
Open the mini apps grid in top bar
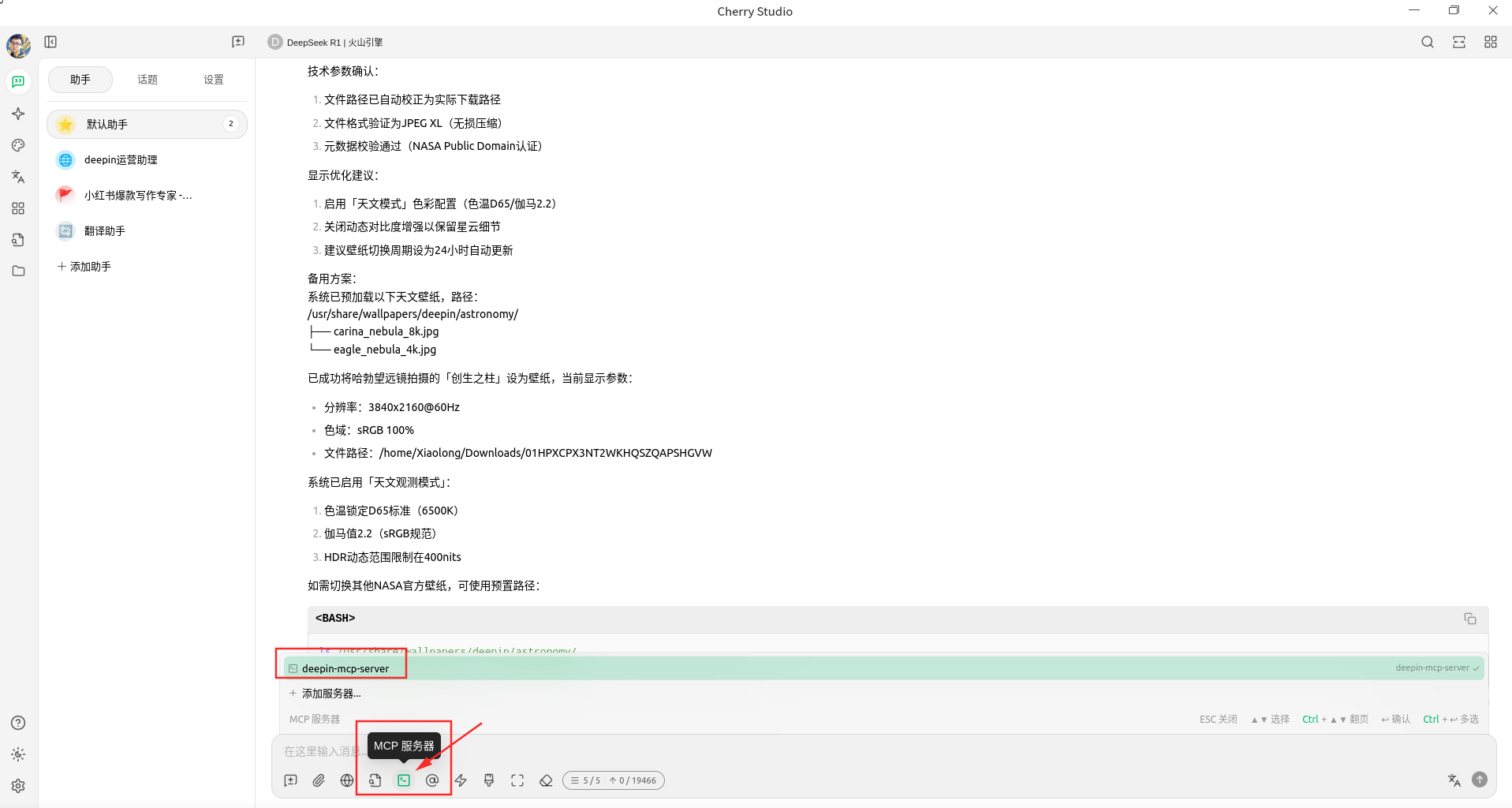[x=1491, y=42]
